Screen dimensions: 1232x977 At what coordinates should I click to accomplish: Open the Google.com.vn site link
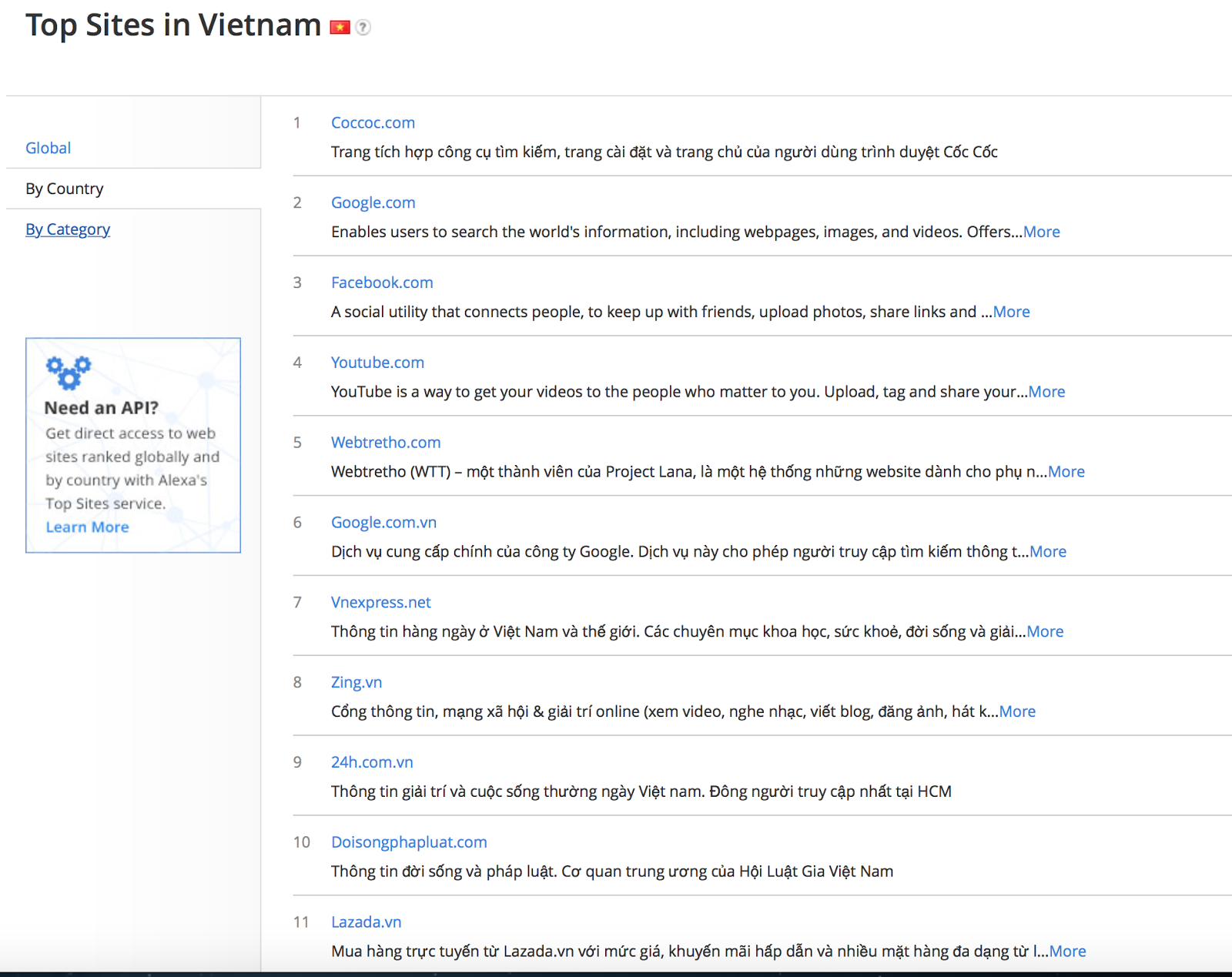point(383,523)
